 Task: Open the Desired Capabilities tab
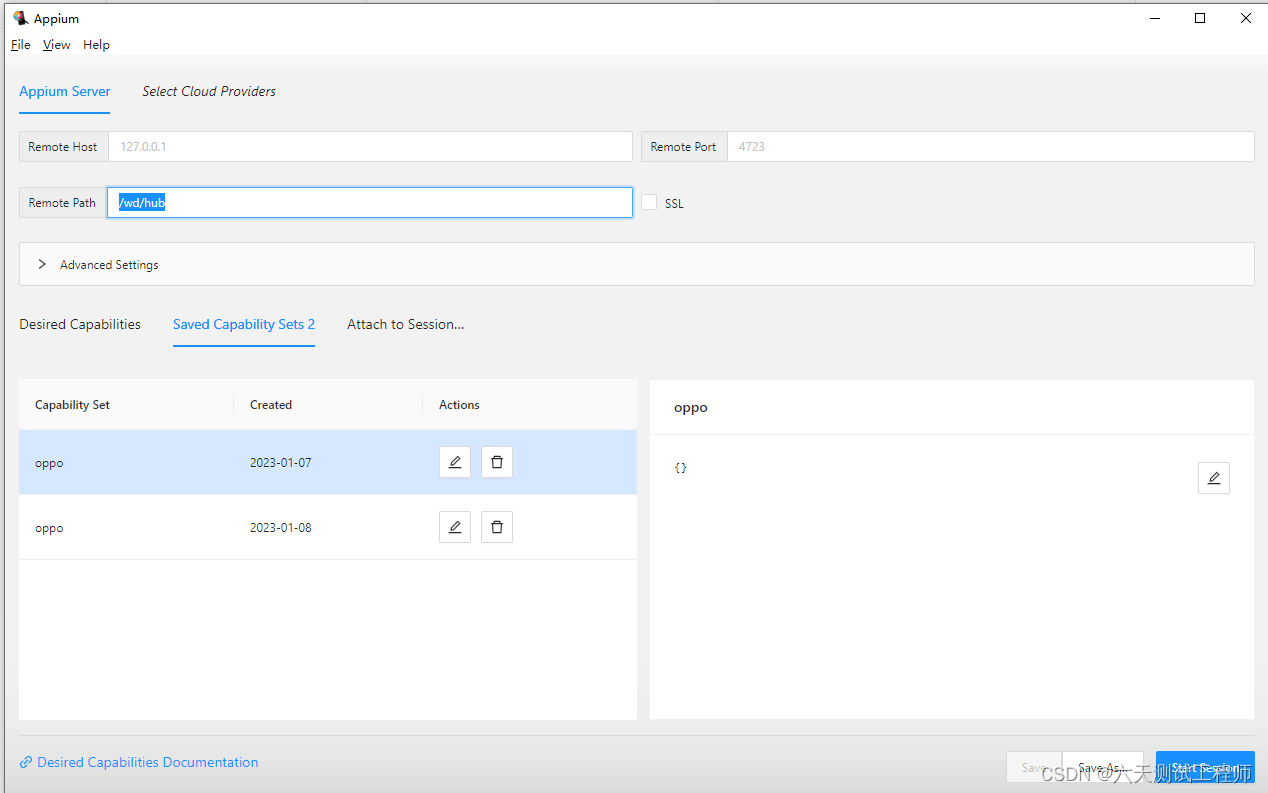click(x=80, y=324)
